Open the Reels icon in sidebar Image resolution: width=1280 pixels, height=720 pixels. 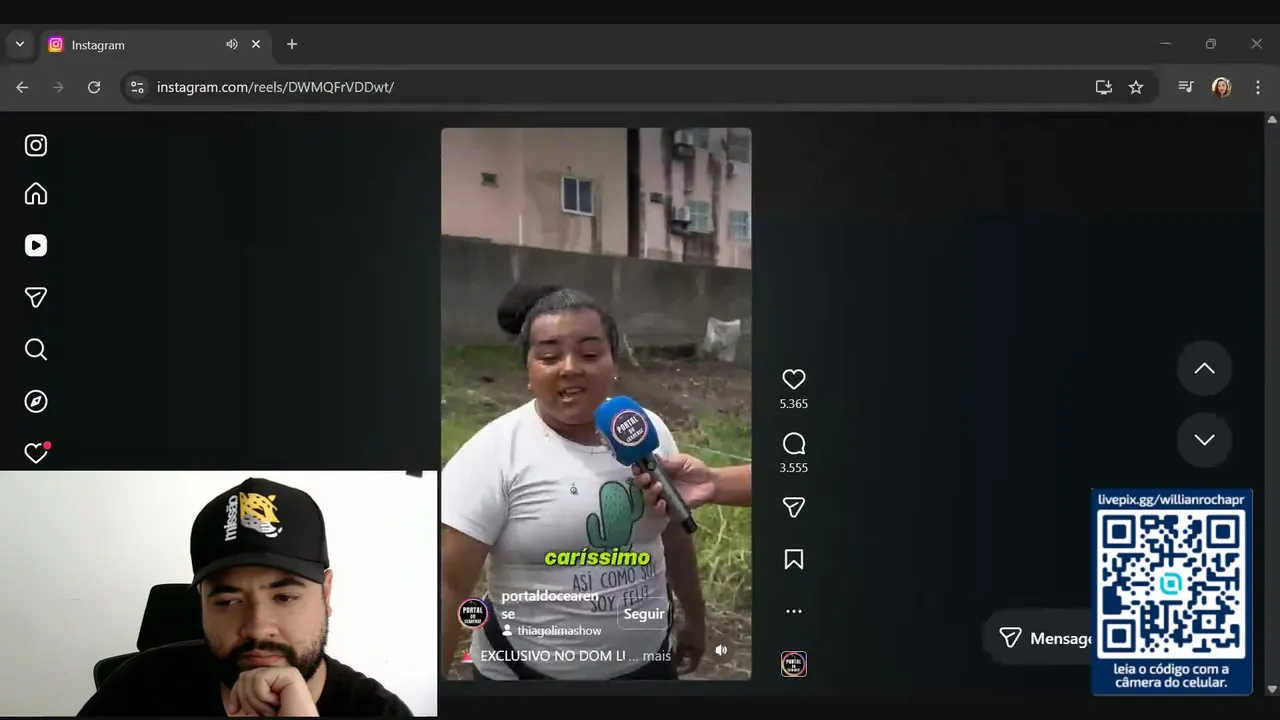point(36,246)
